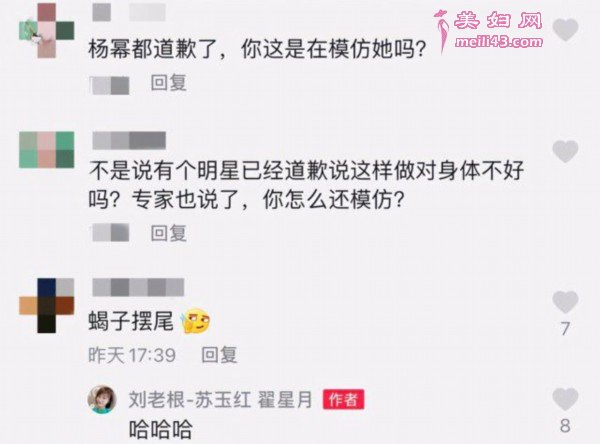Like the author's 哈哈哈 reply
Screen dimensions: 600x444
point(565,398)
